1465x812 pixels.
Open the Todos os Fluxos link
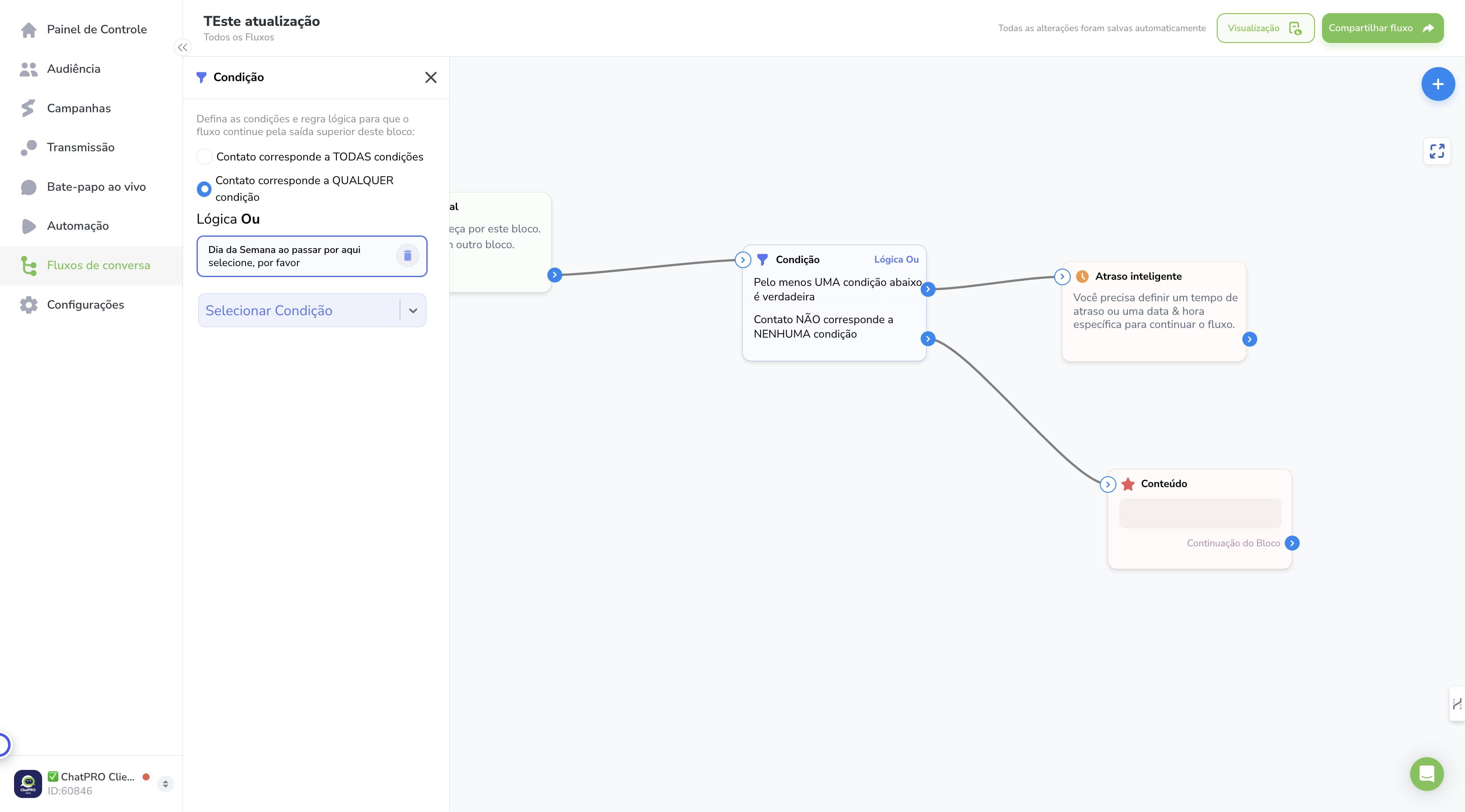[239, 38]
